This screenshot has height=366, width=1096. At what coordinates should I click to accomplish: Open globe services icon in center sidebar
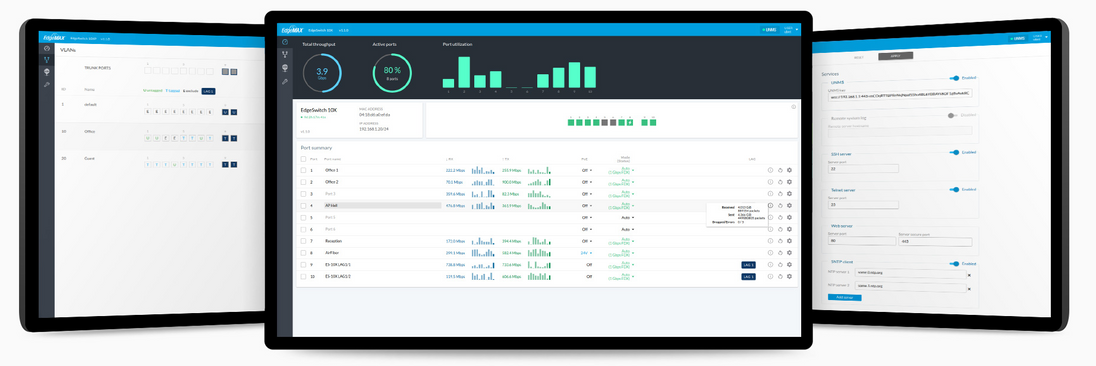(285, 68)
